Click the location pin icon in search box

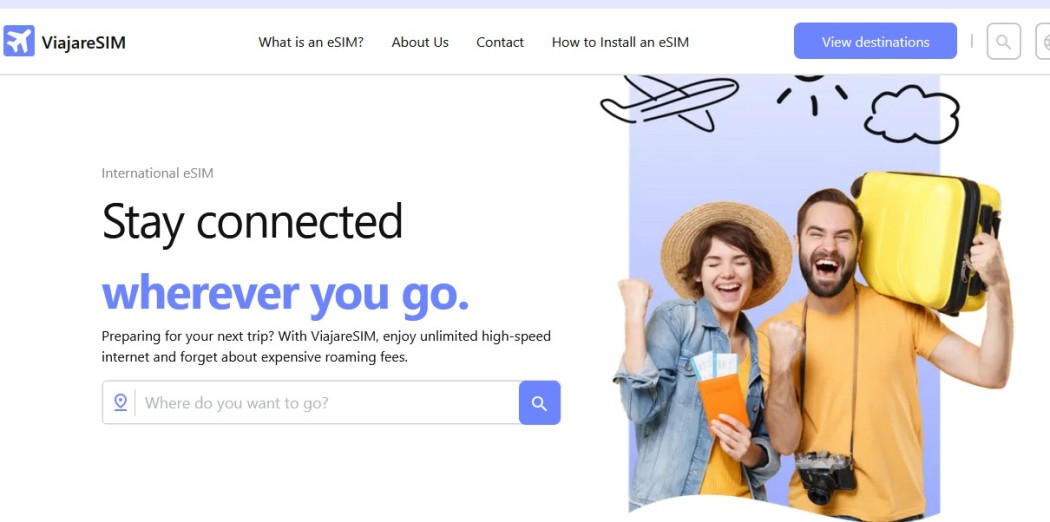(121, 402)
